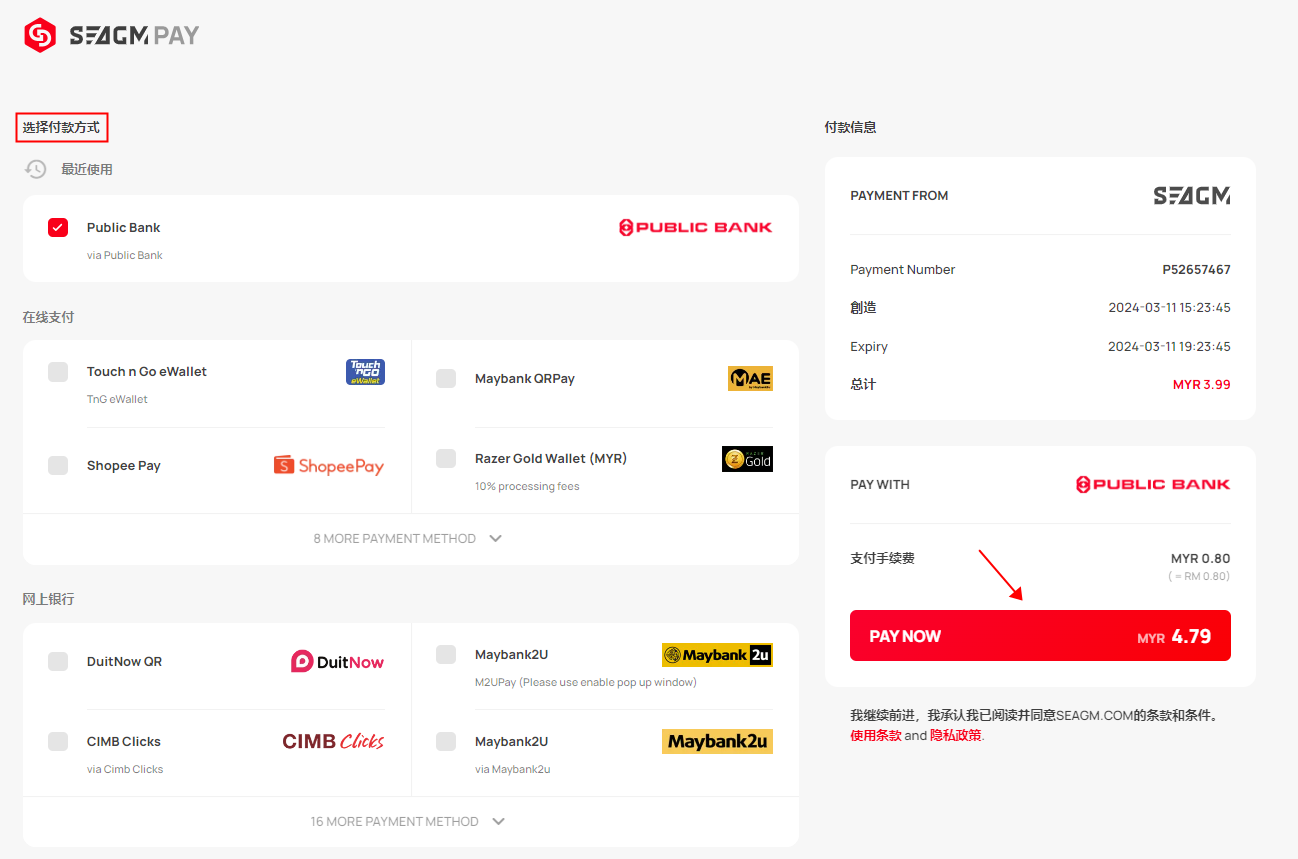Click the CIMB Clicks label
Screen dimensions: 1298x859
pos(124,741)
